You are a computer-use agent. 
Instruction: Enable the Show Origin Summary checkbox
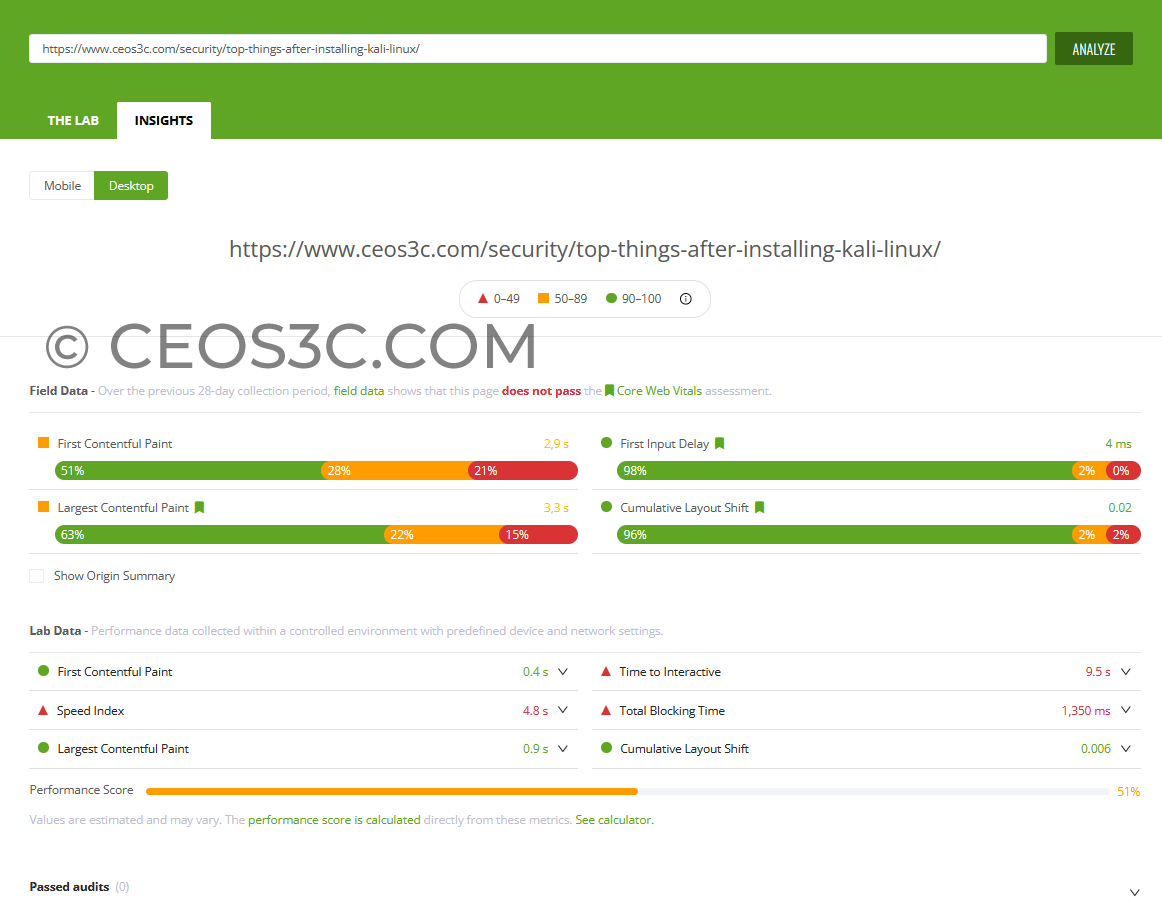[36, 576]
